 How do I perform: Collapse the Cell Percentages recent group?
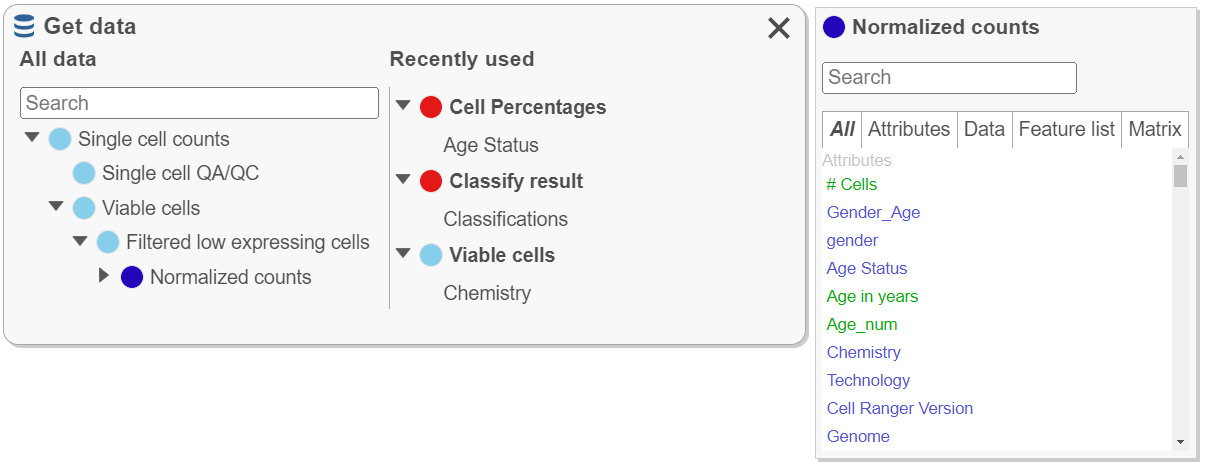coord(403,106)
